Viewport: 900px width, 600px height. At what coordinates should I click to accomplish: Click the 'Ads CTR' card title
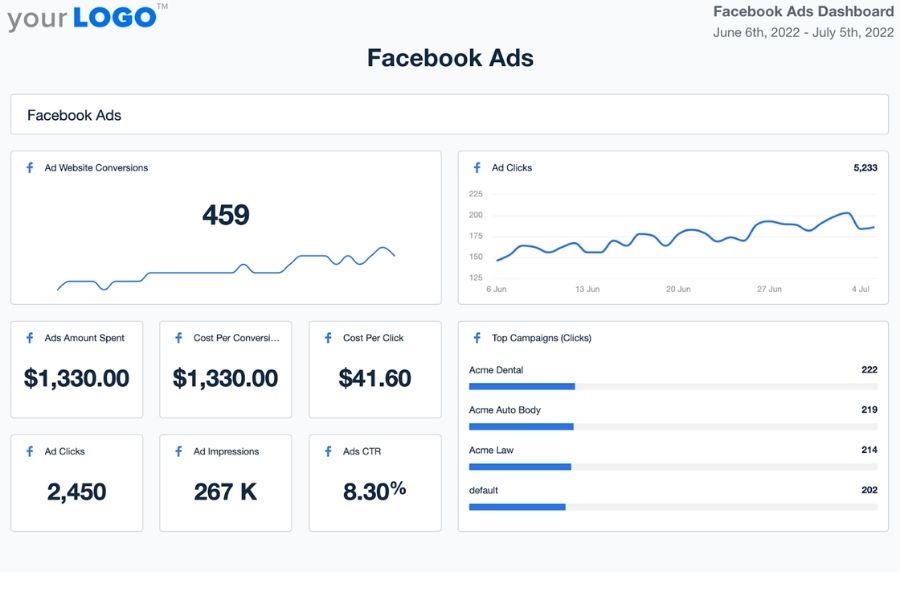(x=362, y=451)
